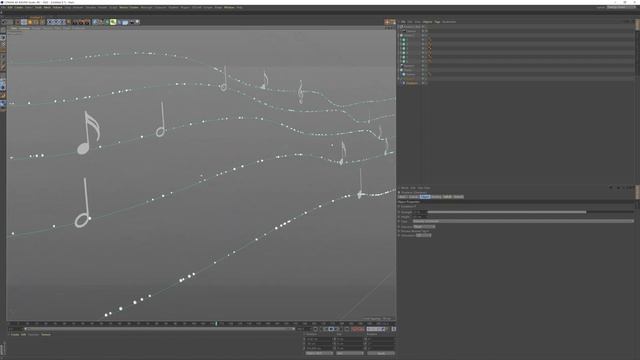Image resolution: width=640 pixels, height=360 pixels.
Task: Switch to the Refresh tab
Action: point(458,197)
